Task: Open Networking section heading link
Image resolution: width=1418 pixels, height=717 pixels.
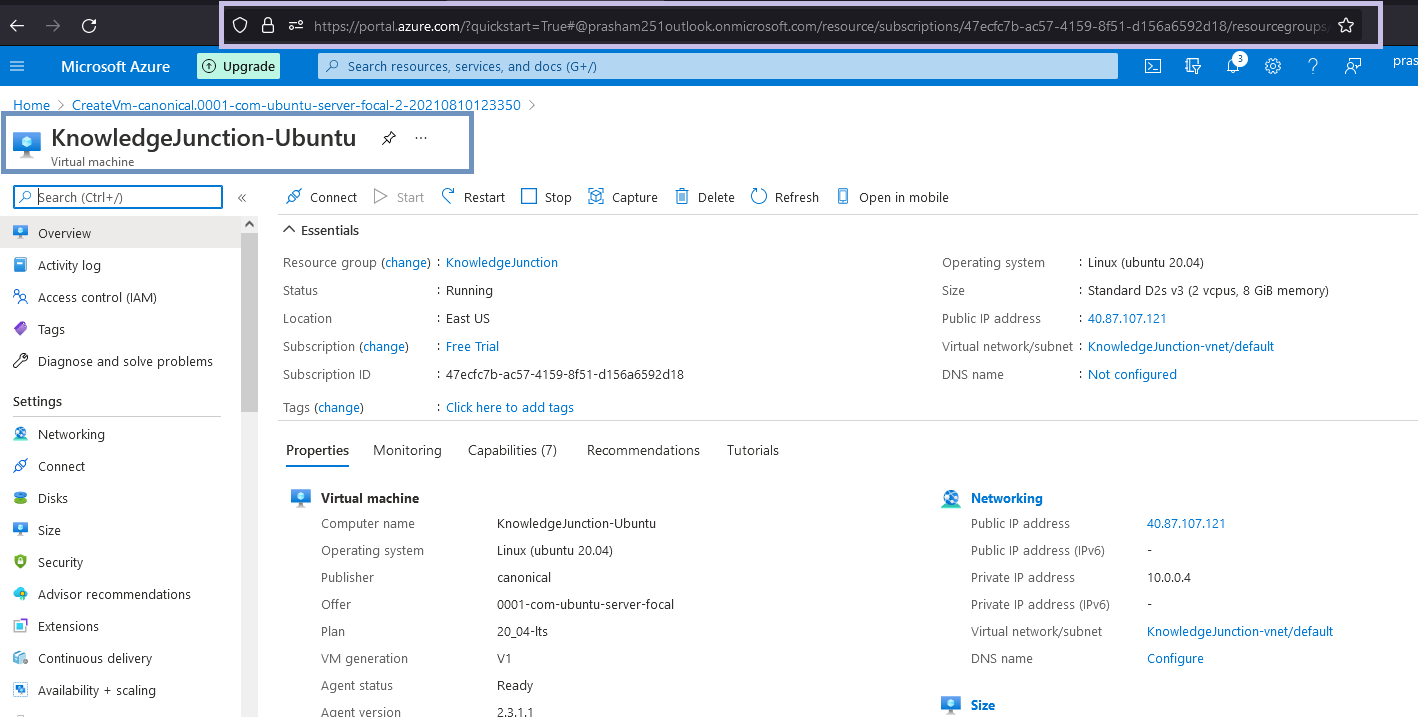Action: (x=1006, y=498)
